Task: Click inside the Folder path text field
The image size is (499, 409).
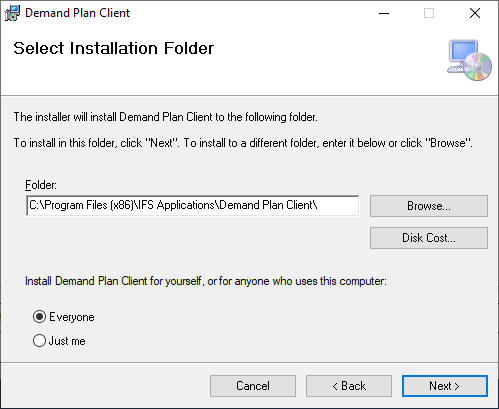Action: click(192, 205)
